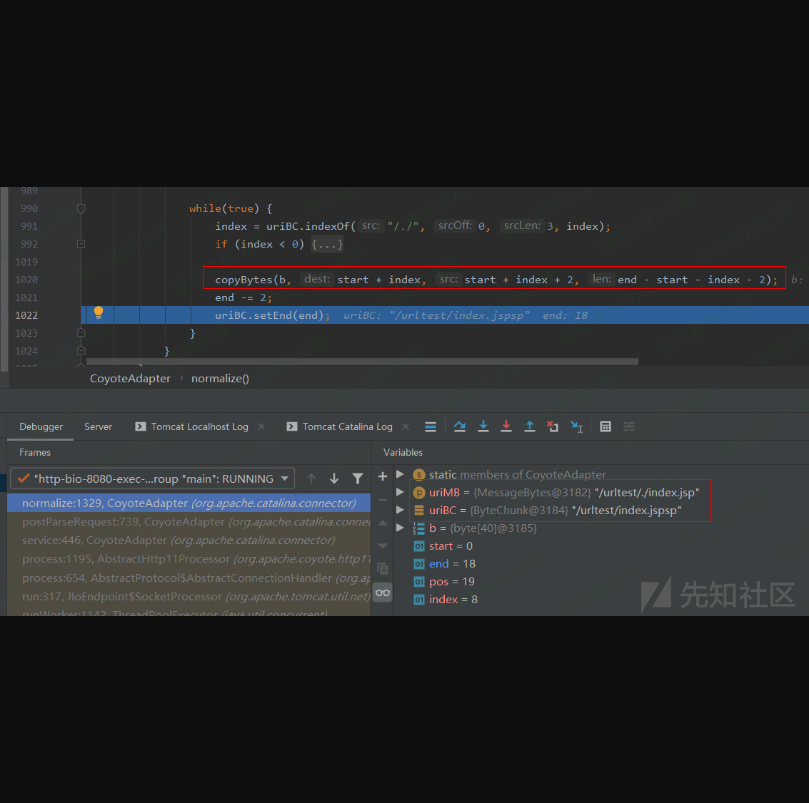Switch to the Tomcat Localhost Log tab
Screen dimensions: 809x803
point(199,426)
